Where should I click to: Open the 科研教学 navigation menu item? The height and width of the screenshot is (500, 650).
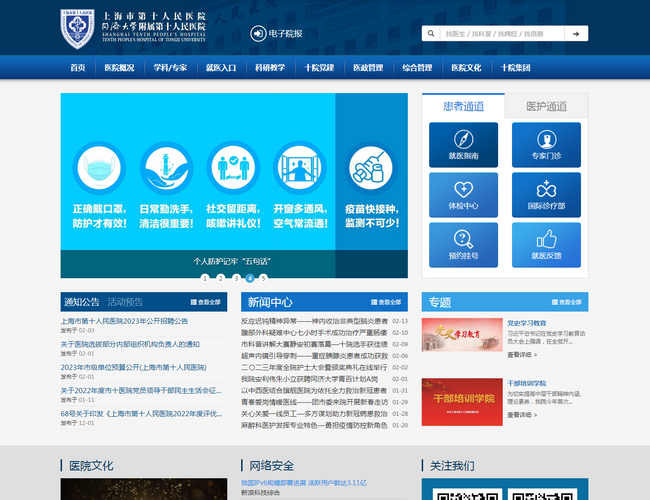click(270, 68)
